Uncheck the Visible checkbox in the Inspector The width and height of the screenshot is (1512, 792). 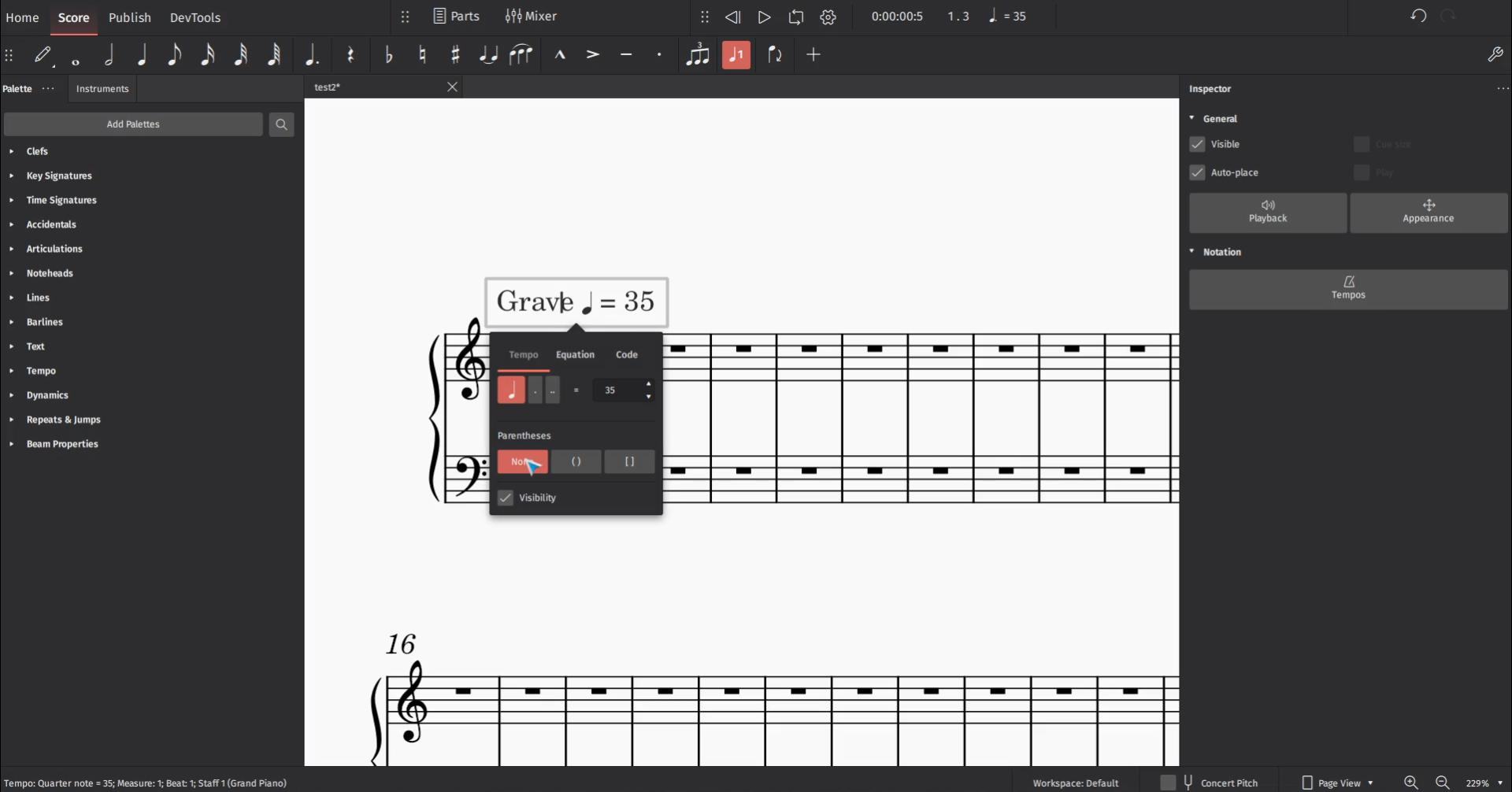tap(1197, 144)
